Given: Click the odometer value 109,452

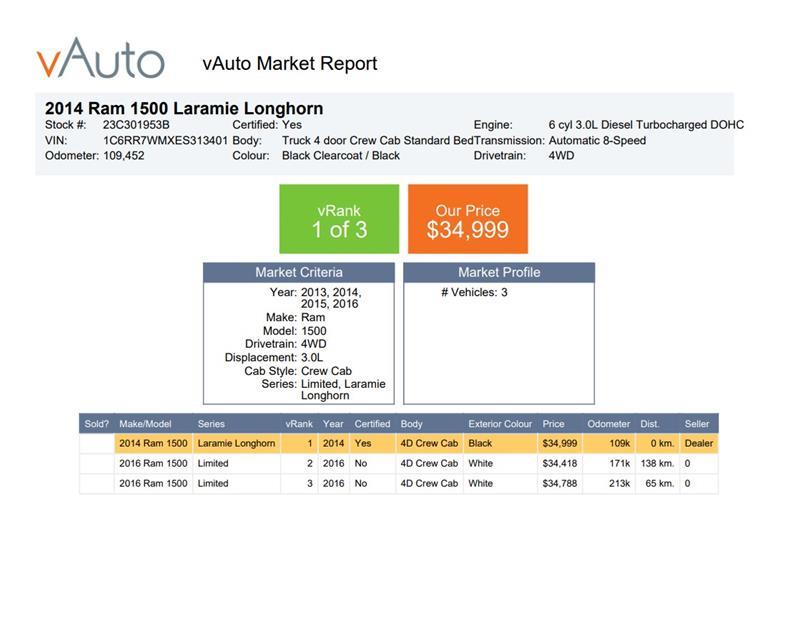Looking at the screenshot, I should pos(123,156).
